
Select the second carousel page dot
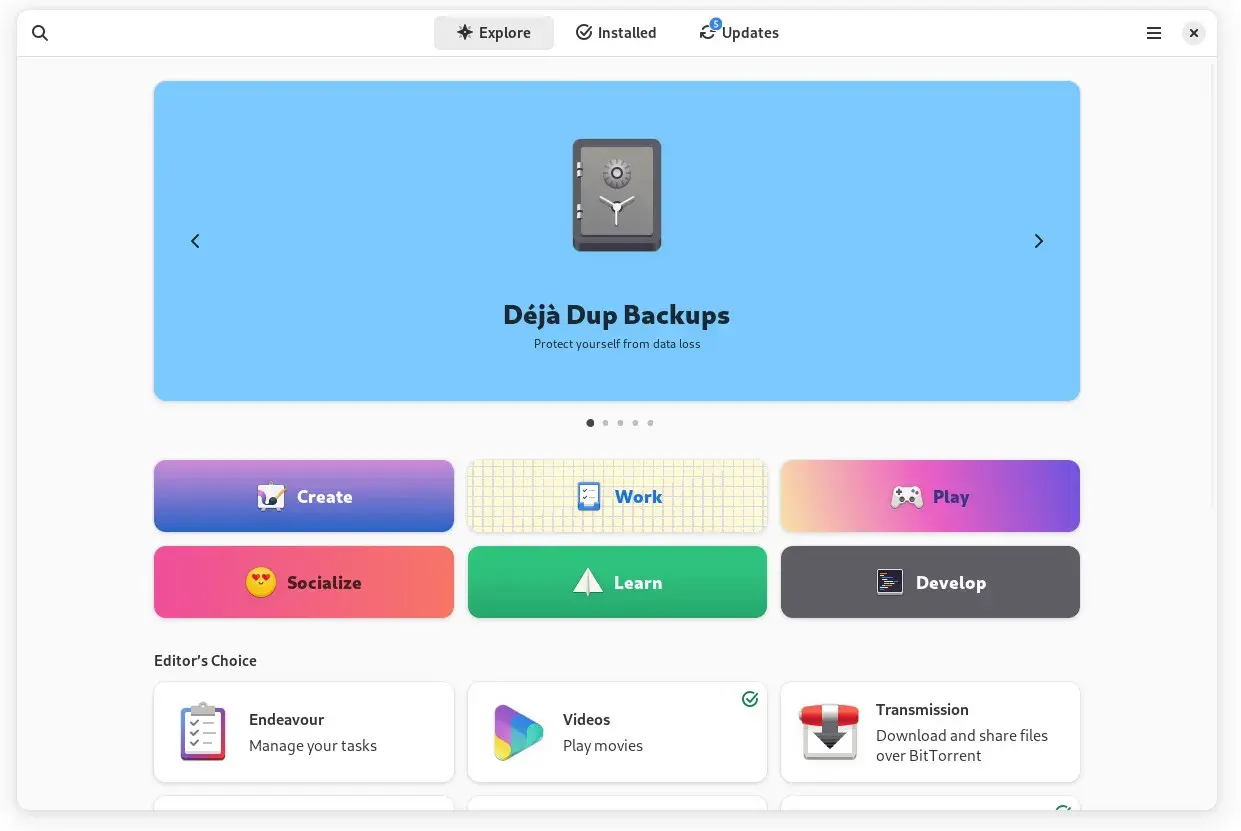click(x=605, y=423)
